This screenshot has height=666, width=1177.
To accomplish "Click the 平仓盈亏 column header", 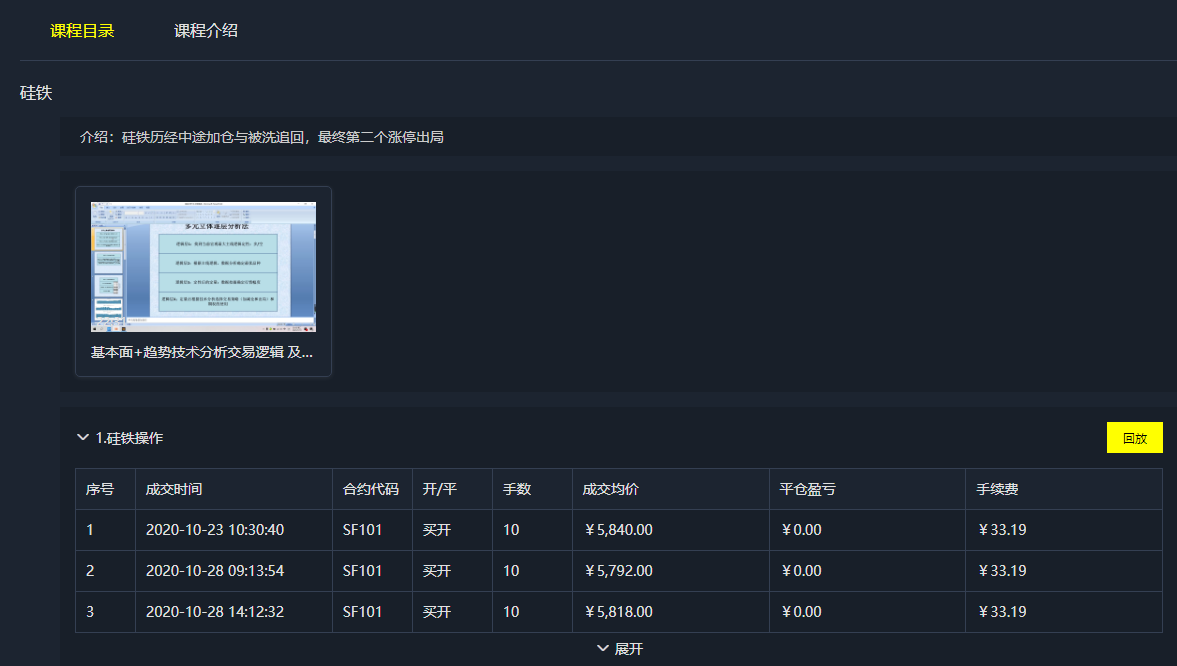I will pos(807,490).
